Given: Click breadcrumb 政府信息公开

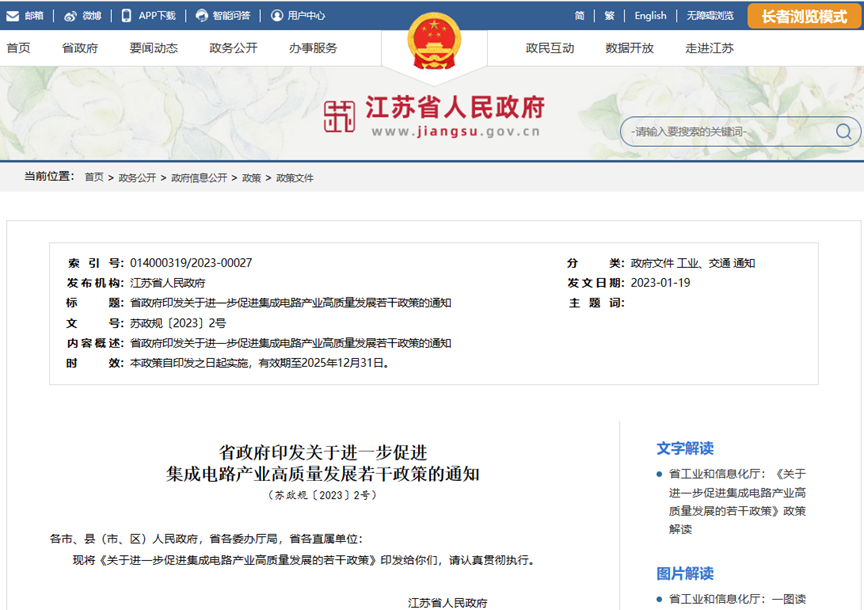Looking at the screenshot, I should tap(199, 177).
